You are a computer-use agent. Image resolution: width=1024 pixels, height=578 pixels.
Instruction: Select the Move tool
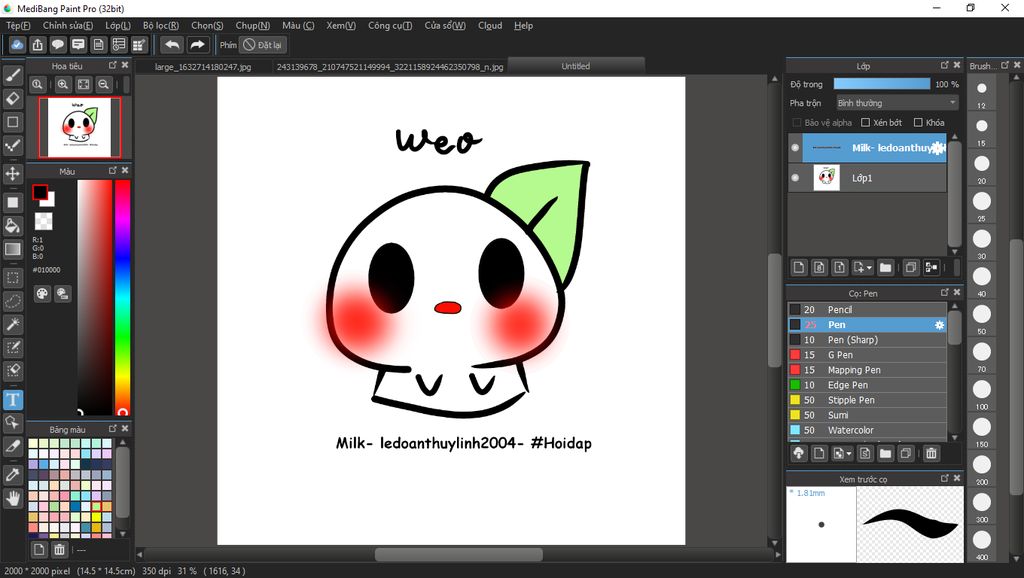(x=13, y=174)
